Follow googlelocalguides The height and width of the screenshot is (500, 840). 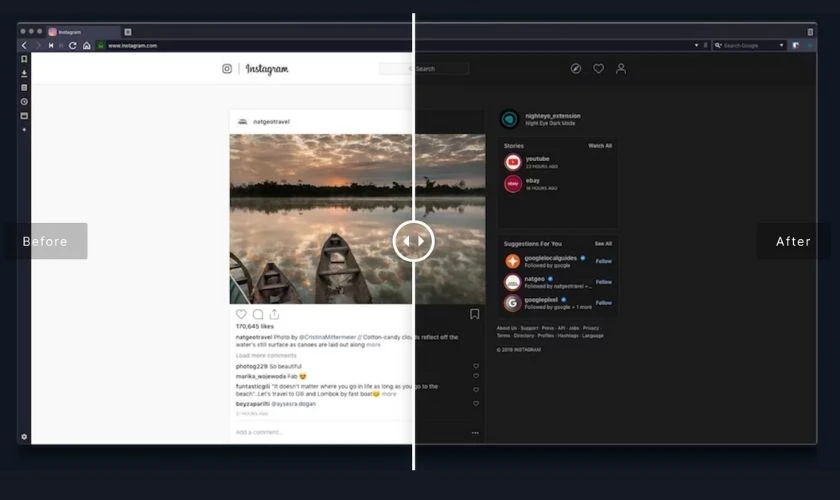603,262
